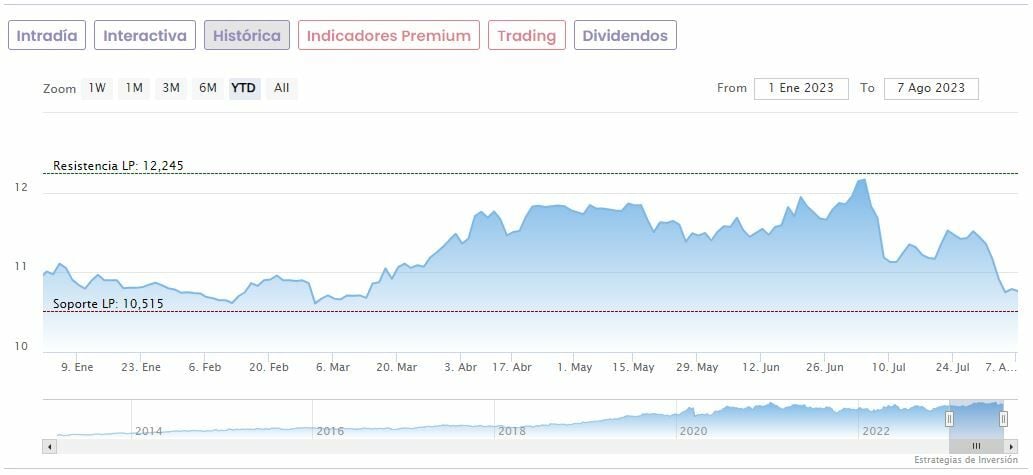
Task: Switch to the Intradía tab
Action: click(47, 36)
